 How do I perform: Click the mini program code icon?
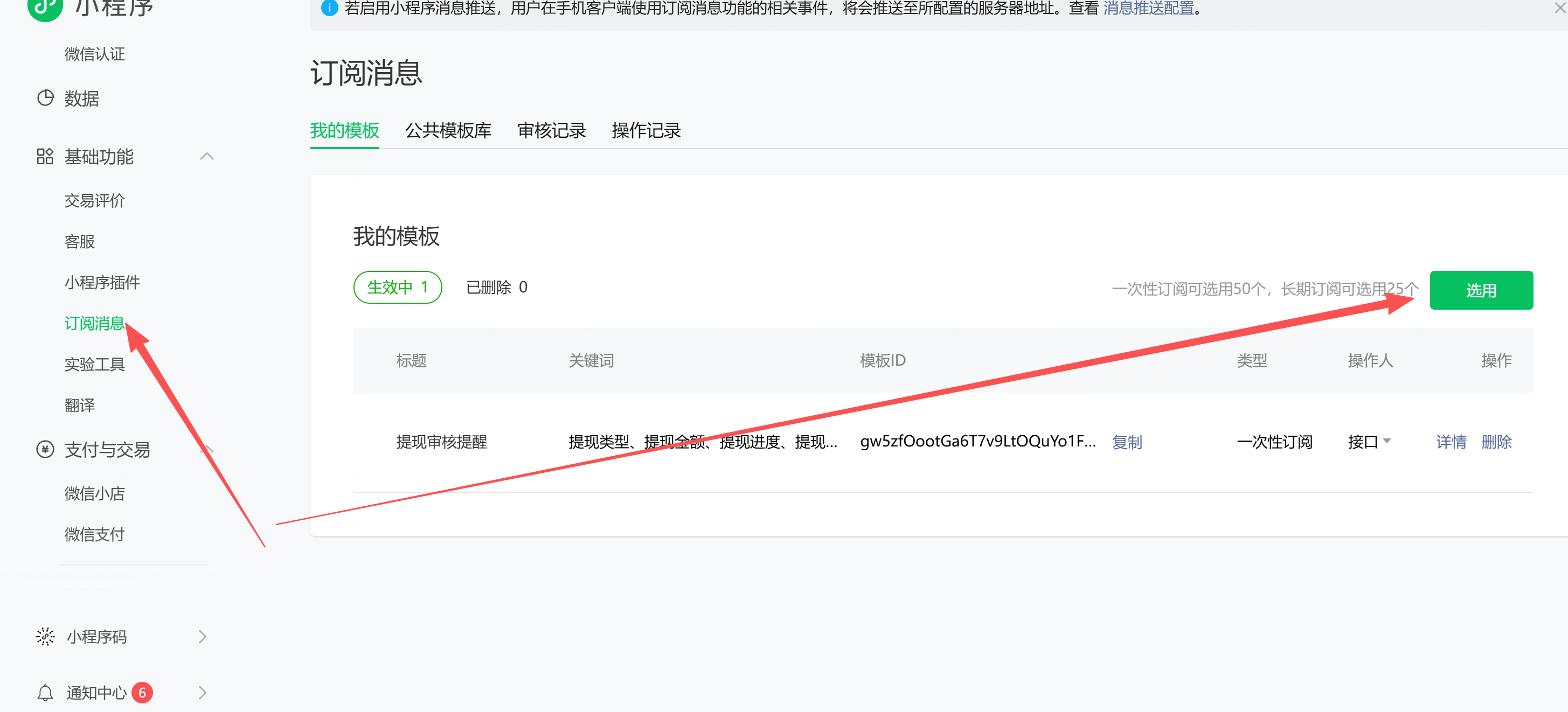(x=45, y=637)
